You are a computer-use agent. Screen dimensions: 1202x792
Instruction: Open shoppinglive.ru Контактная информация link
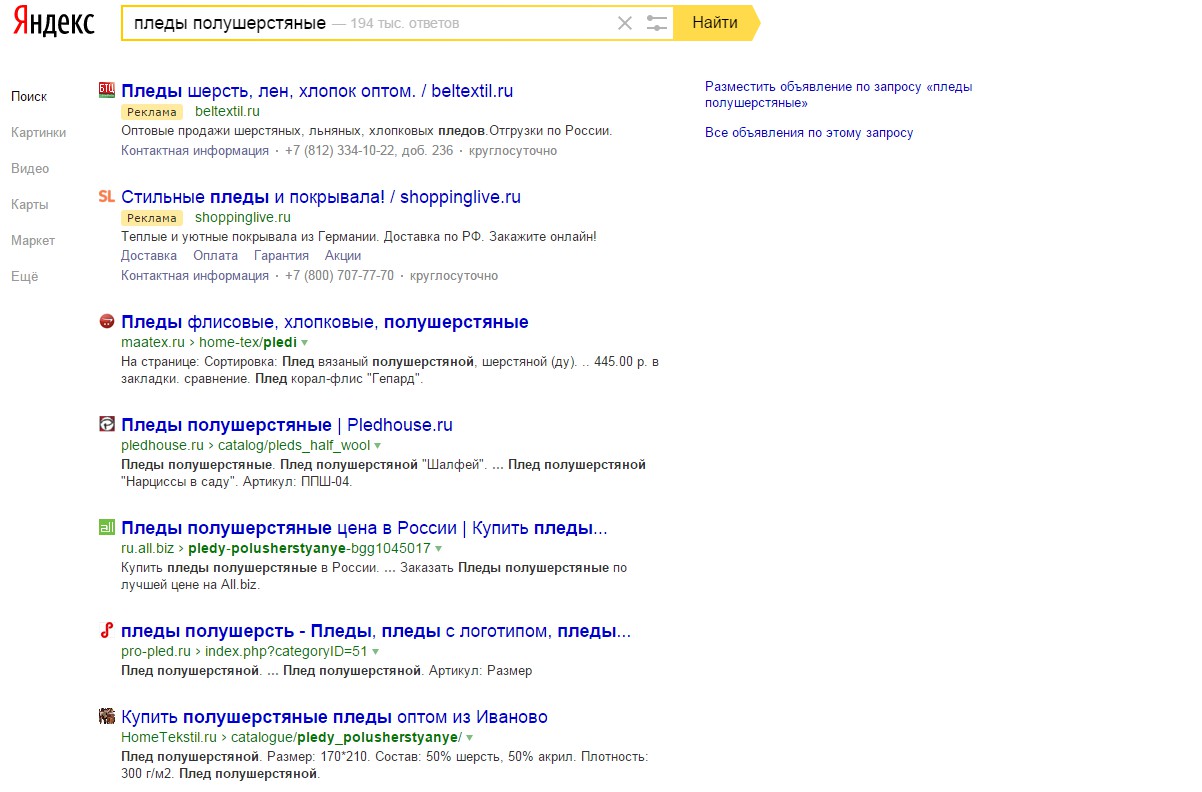coord(195,276)
